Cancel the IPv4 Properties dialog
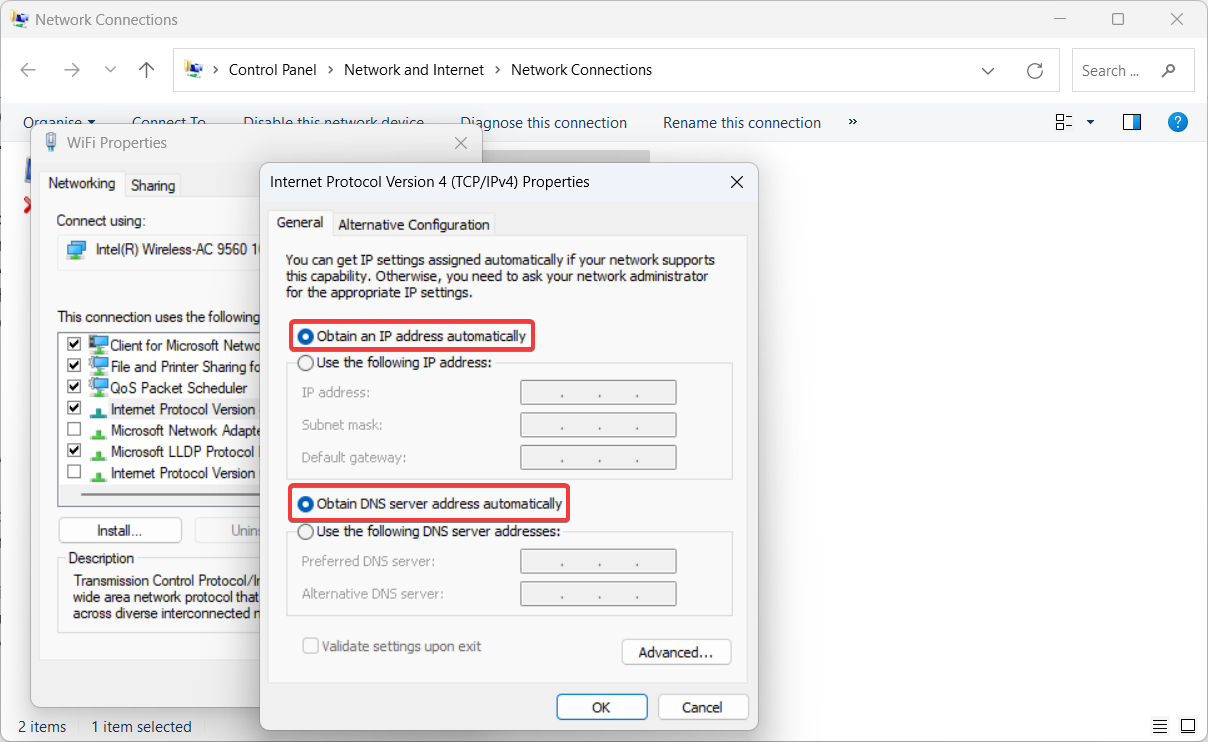 click(x=702, y=707)
